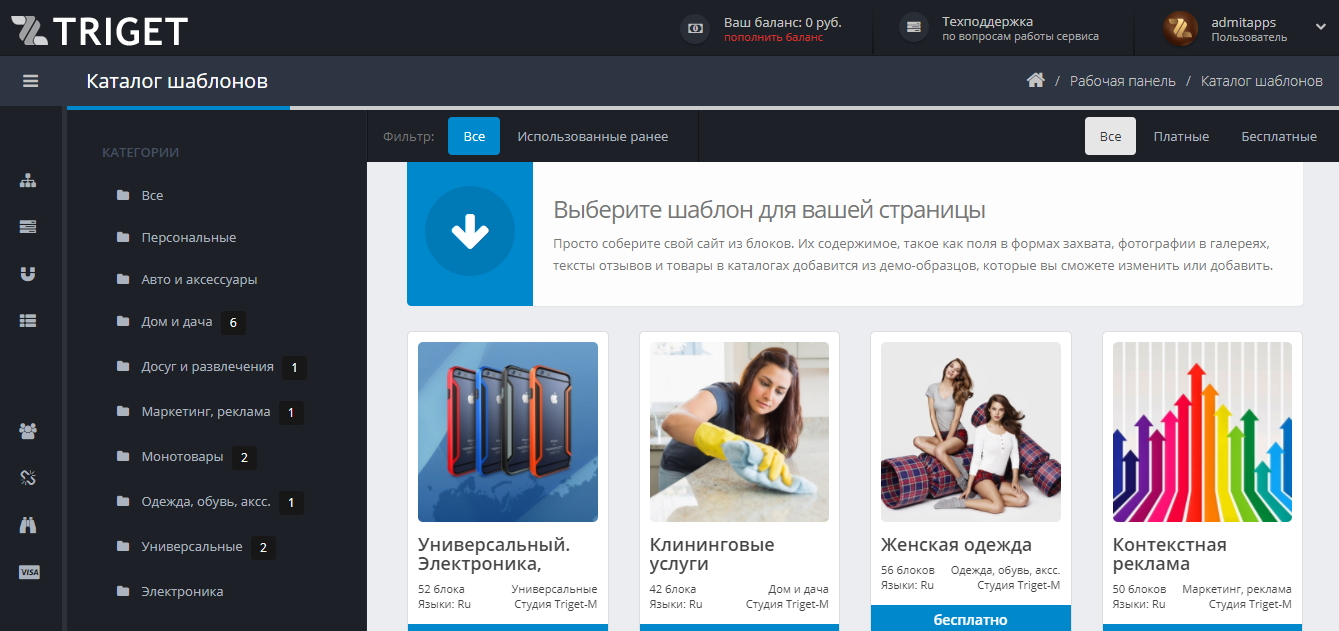Open "Рабочая панель" in the breadcrumb
This screenshot has height=631, width=1339.
pos(1121,80)
